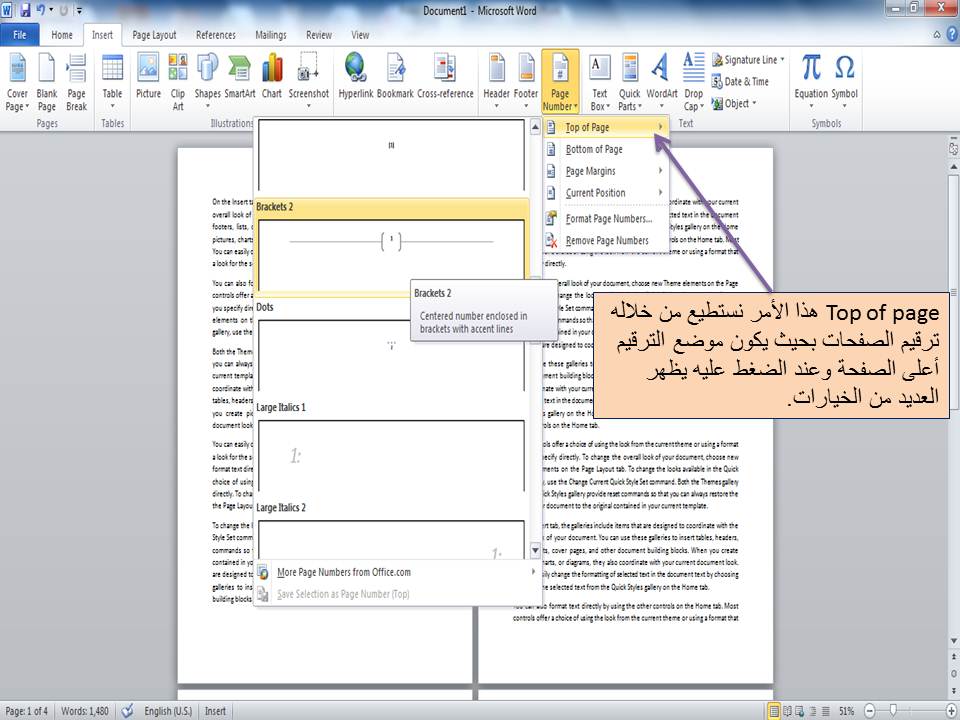Viewport: 960px width, 720px height.
Task: Switch to Web Layout view
Action: (x=800, y=711)
